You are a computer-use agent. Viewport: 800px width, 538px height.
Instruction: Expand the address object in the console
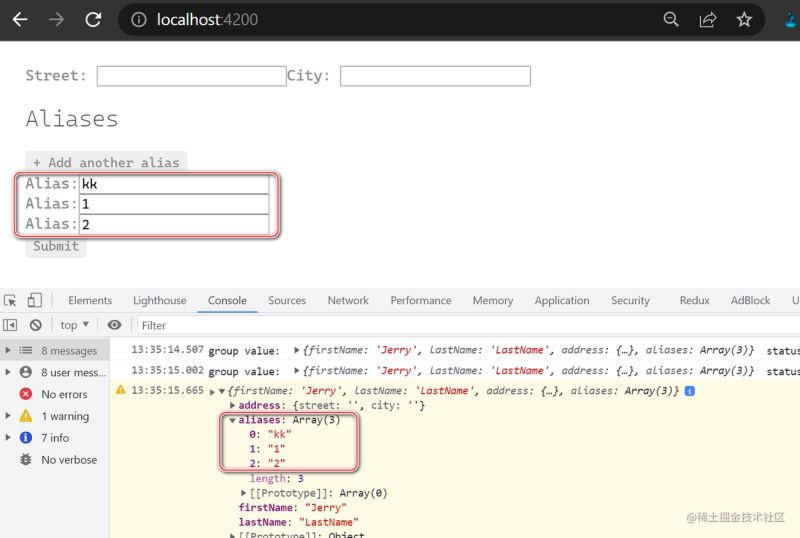click(233, 405)
